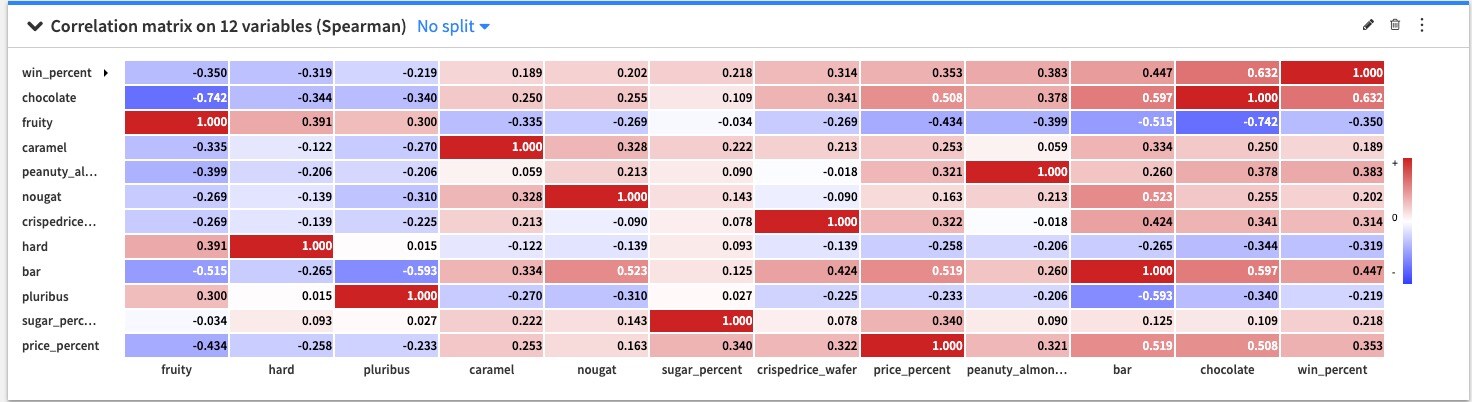Select the fruity column label at bottom
Image resolution: width=1472 pixels, height=402 pixels.
(177, 370)
